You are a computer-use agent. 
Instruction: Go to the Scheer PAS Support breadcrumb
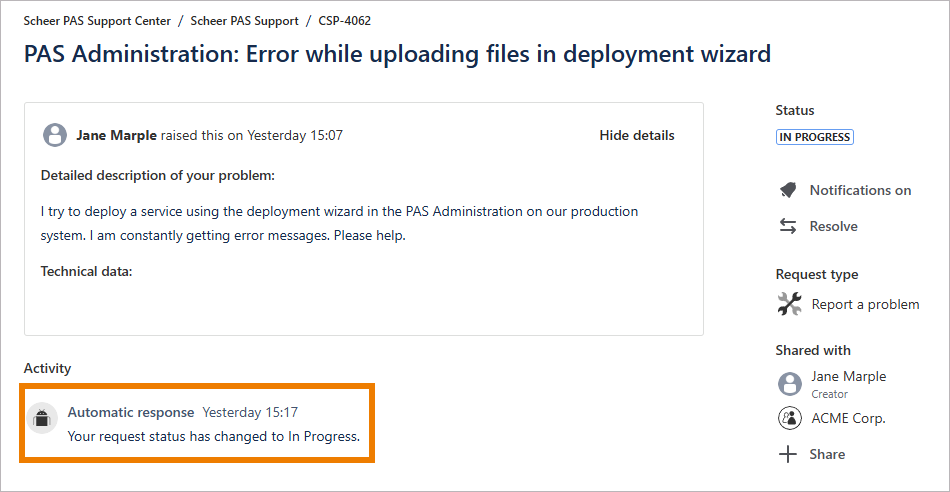tap(244, 20)
